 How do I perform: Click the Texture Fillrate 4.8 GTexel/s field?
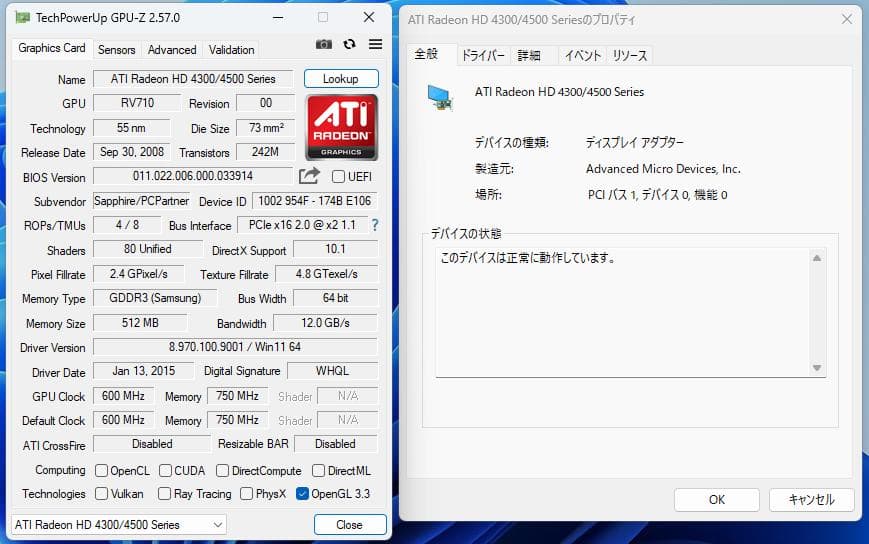coord(326,274)
